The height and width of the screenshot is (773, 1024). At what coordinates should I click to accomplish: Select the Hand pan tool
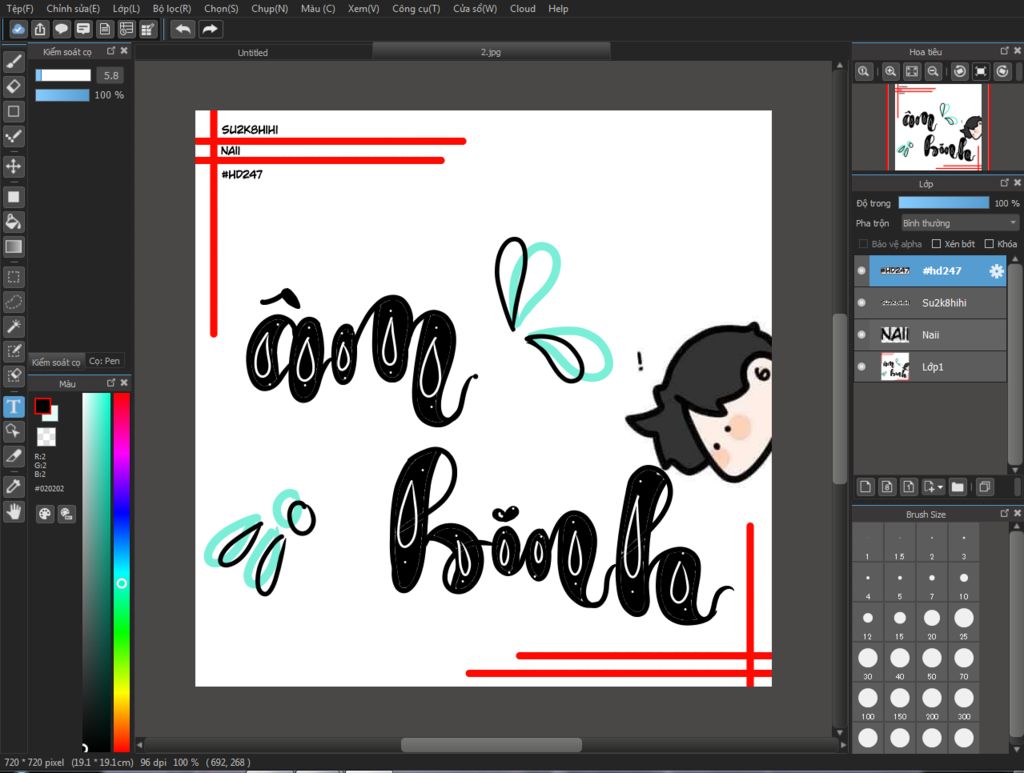point(14,512)
